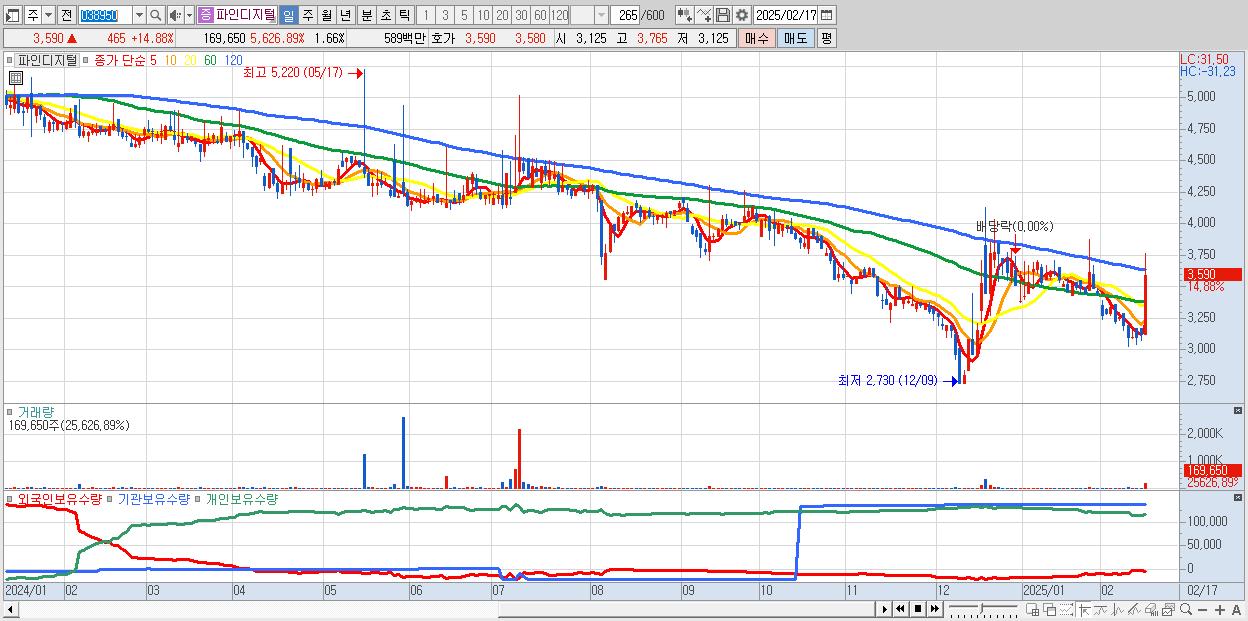Click the line tool icon left of save
Viewport: 1248px width, 621px height.
coord(704,15)
